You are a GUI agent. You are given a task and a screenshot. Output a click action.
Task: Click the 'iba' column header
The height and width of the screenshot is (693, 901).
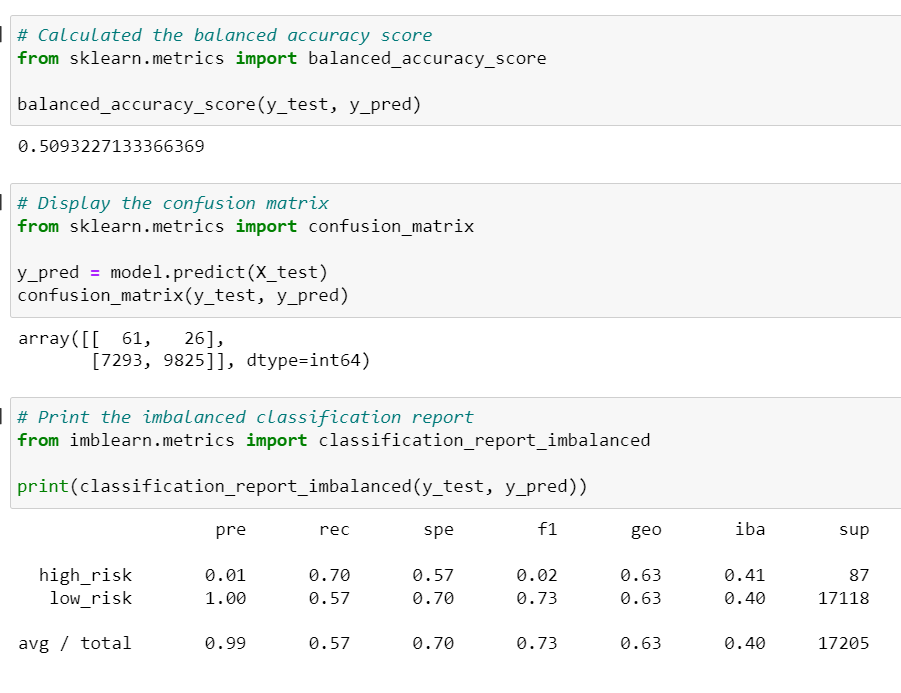pos(750,529)
